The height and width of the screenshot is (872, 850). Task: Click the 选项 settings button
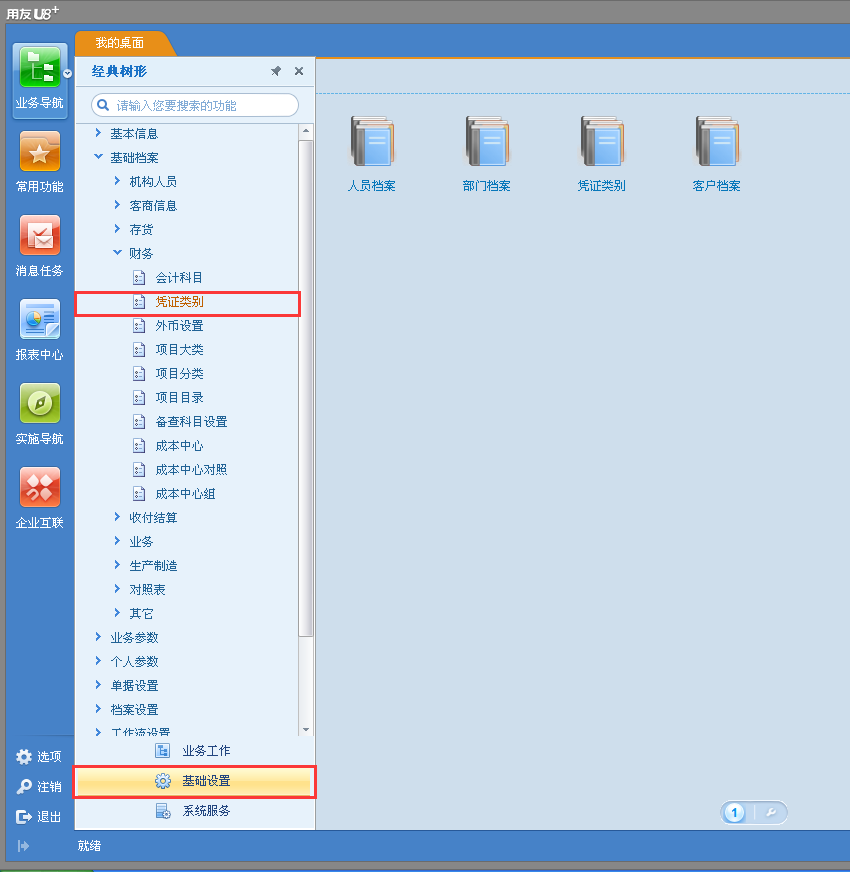pyautogui.click(x=39, y=757)
